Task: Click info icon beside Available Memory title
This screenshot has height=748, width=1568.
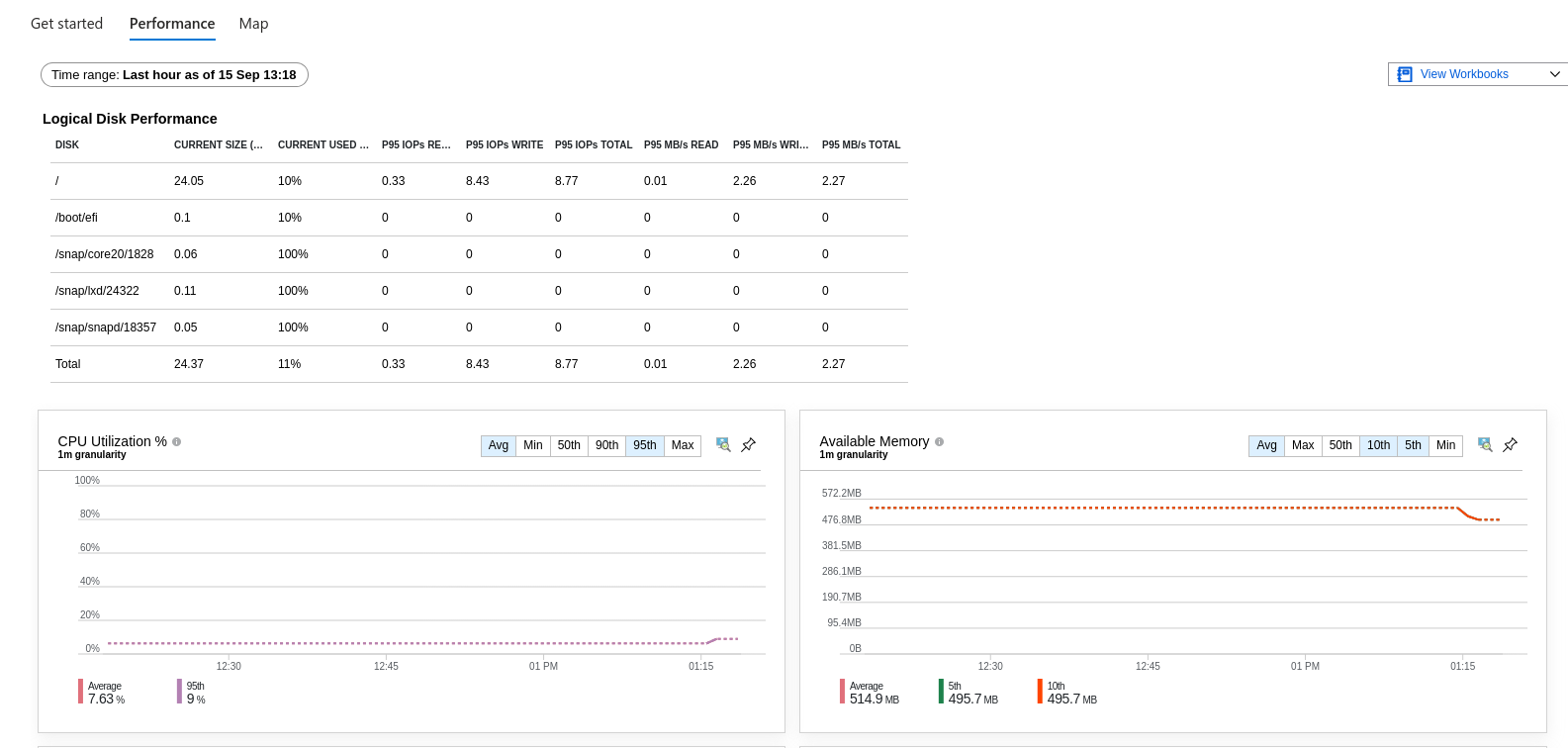Action: pyautogui.click(x=940, y=442)
